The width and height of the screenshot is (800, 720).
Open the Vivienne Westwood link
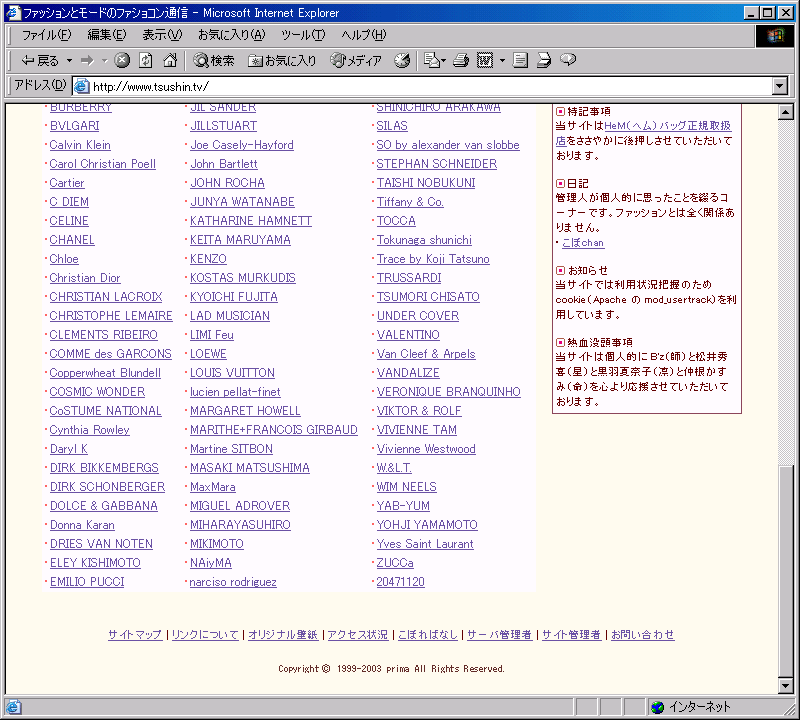[x=426, y=449]
